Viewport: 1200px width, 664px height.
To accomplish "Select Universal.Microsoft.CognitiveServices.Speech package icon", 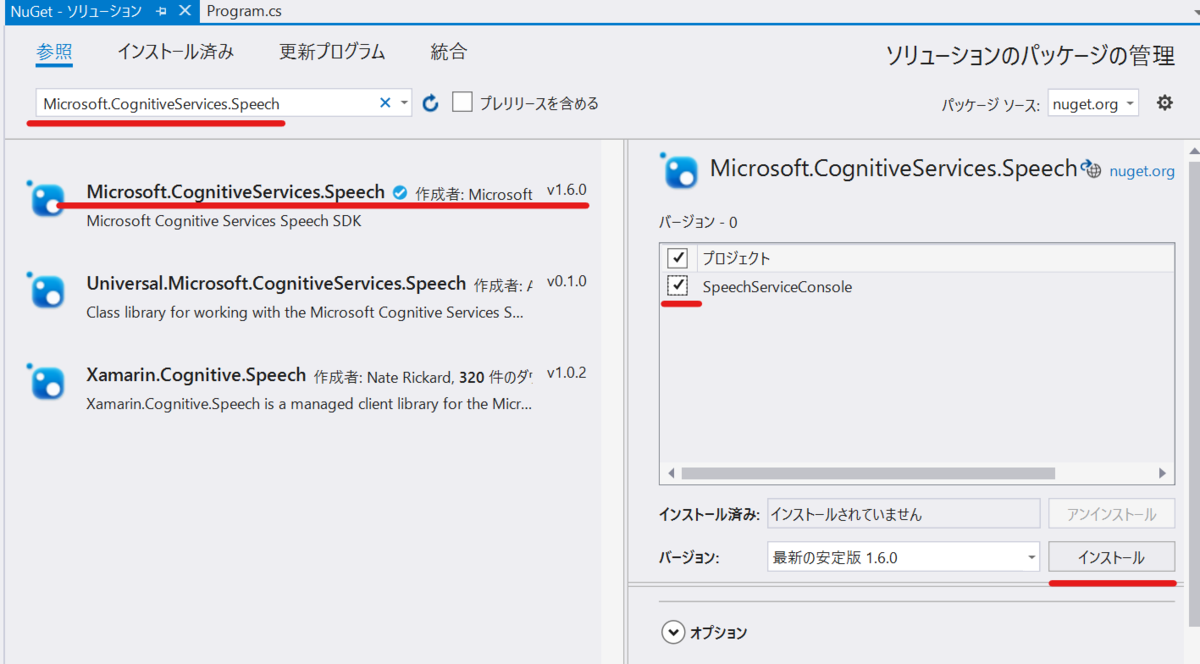I will [46, 289].
